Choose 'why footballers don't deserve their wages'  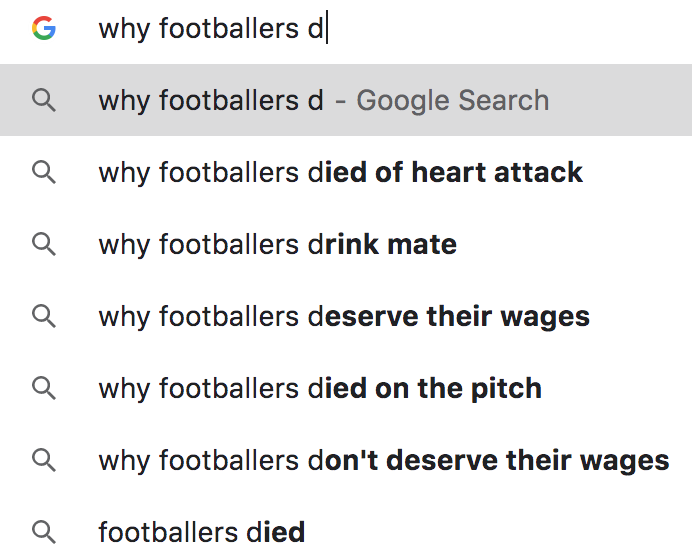[x=346, y=460]
